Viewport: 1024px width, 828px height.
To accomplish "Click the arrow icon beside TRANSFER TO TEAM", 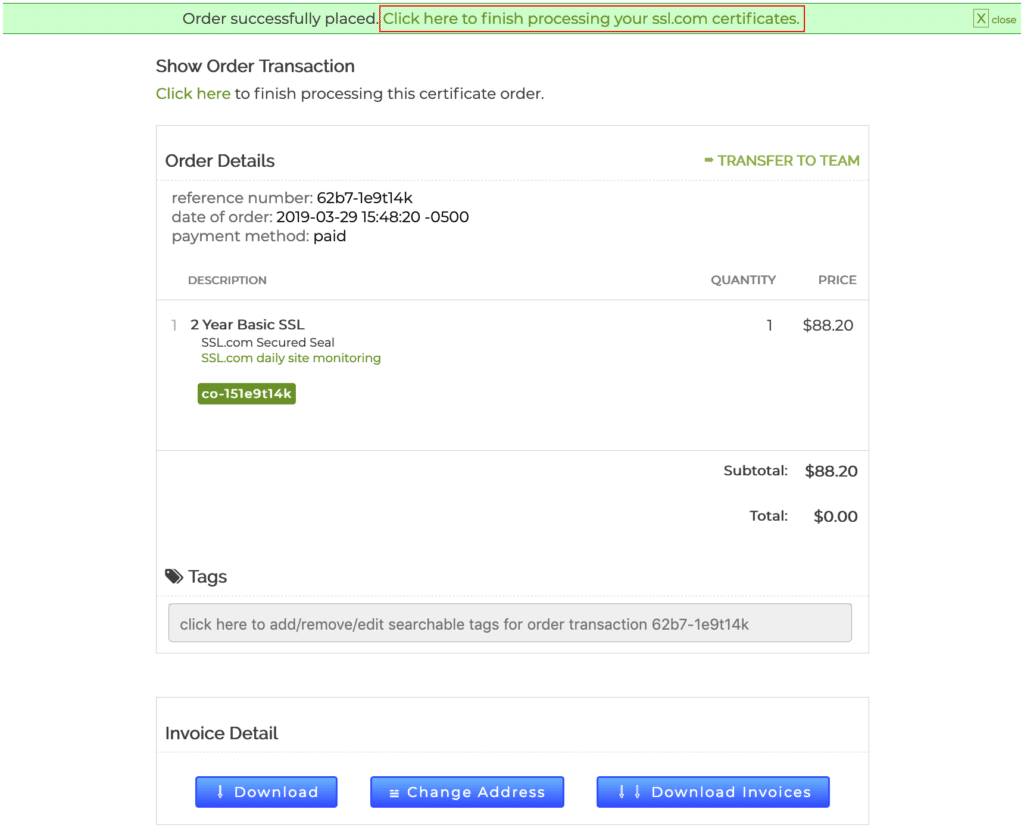I will (709, 160).
